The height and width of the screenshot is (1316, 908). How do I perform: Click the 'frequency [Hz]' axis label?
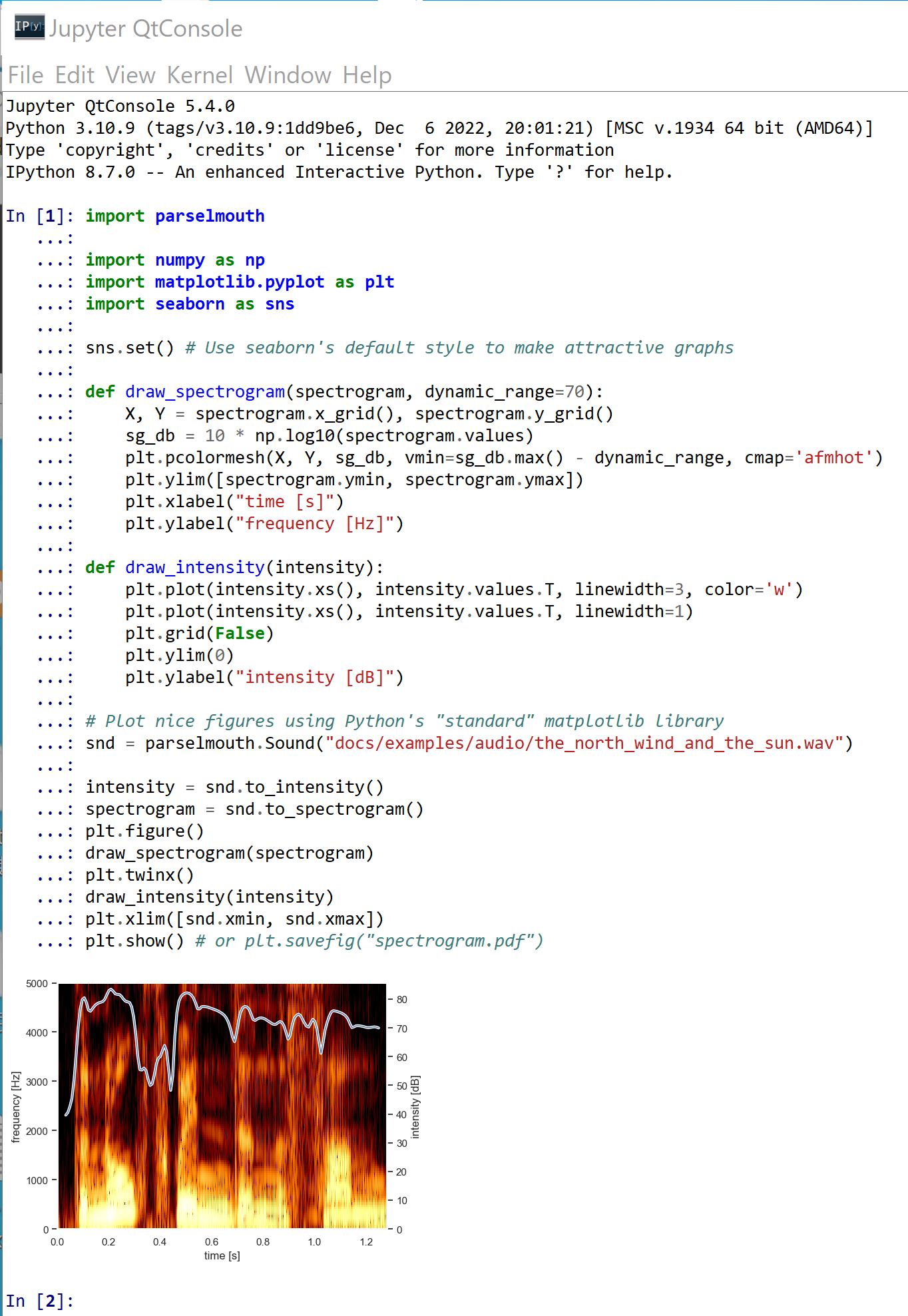(x=16, y=1107)
